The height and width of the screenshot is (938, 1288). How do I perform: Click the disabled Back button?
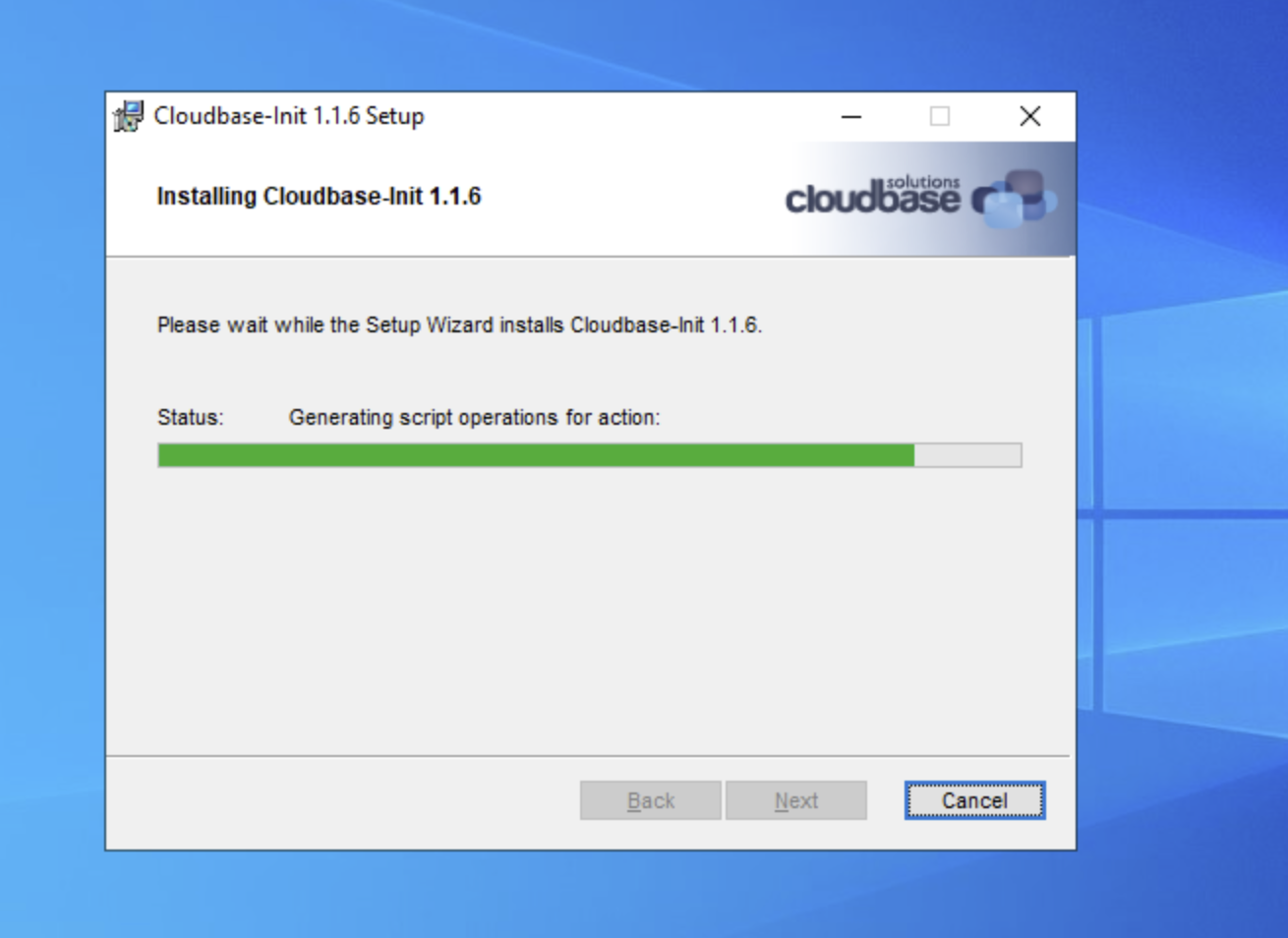coord(651,800)
